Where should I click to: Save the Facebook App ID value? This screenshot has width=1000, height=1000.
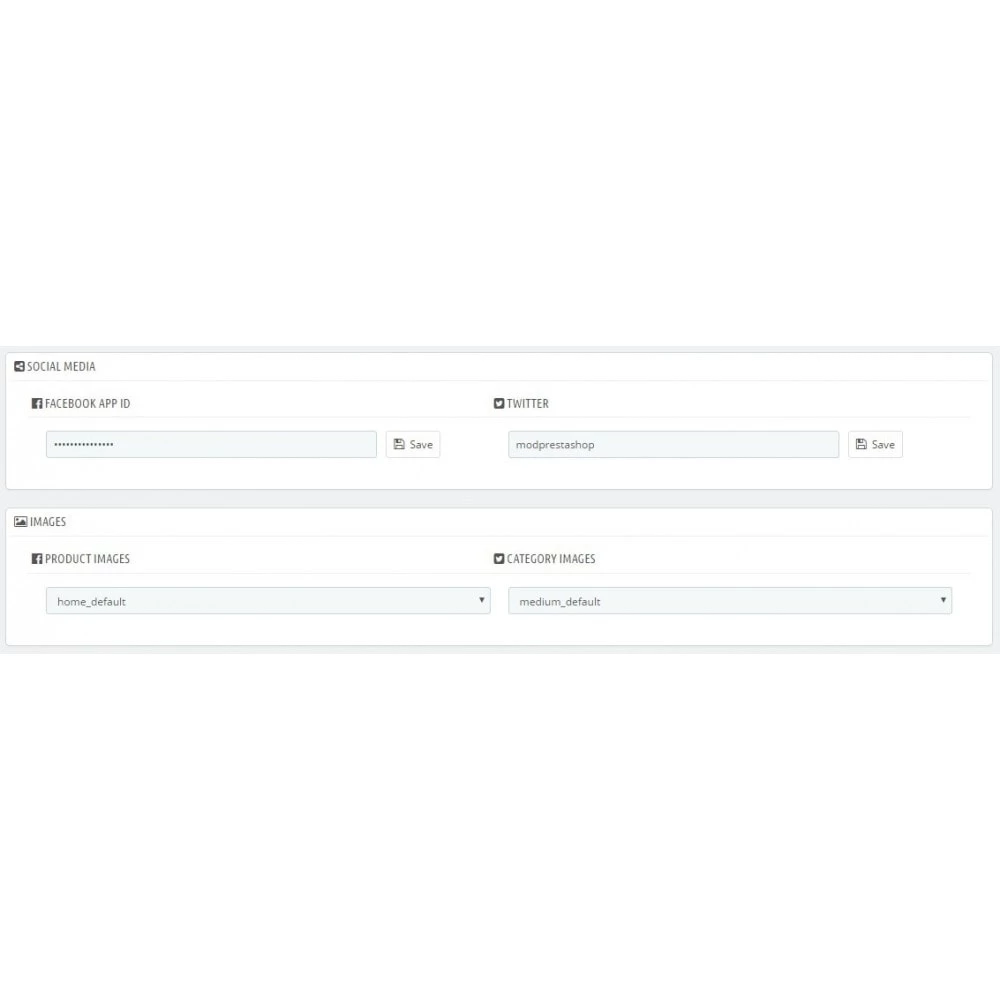click(413, 445)
